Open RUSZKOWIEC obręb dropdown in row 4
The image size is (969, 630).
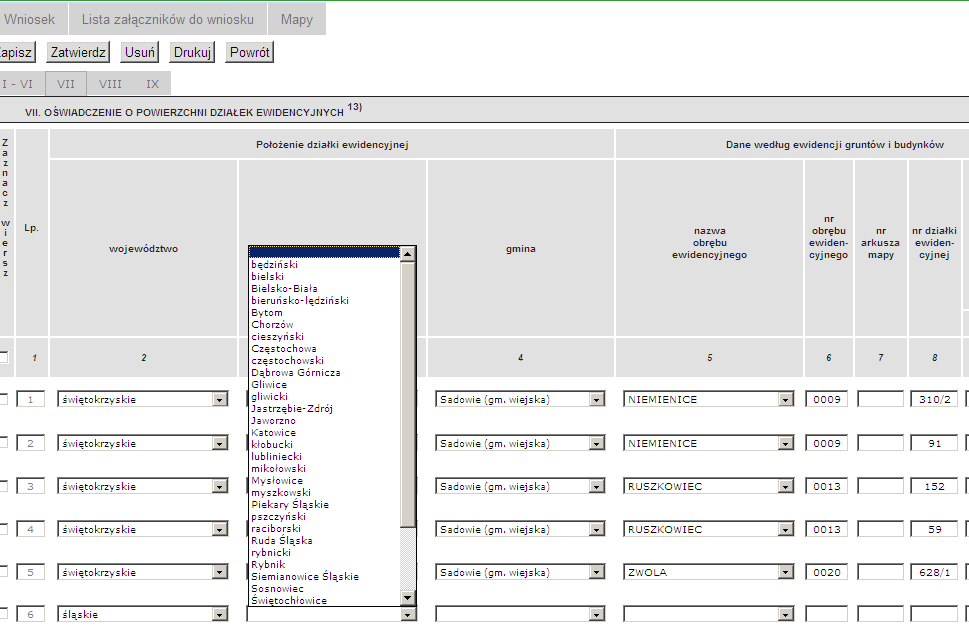click(x=709, y=529)
